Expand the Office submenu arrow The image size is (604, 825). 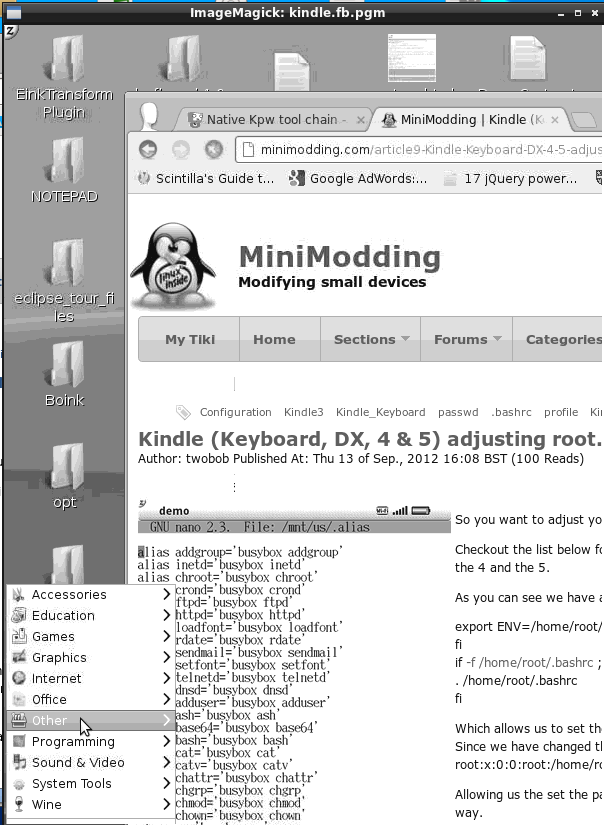(x=166, y=699)
